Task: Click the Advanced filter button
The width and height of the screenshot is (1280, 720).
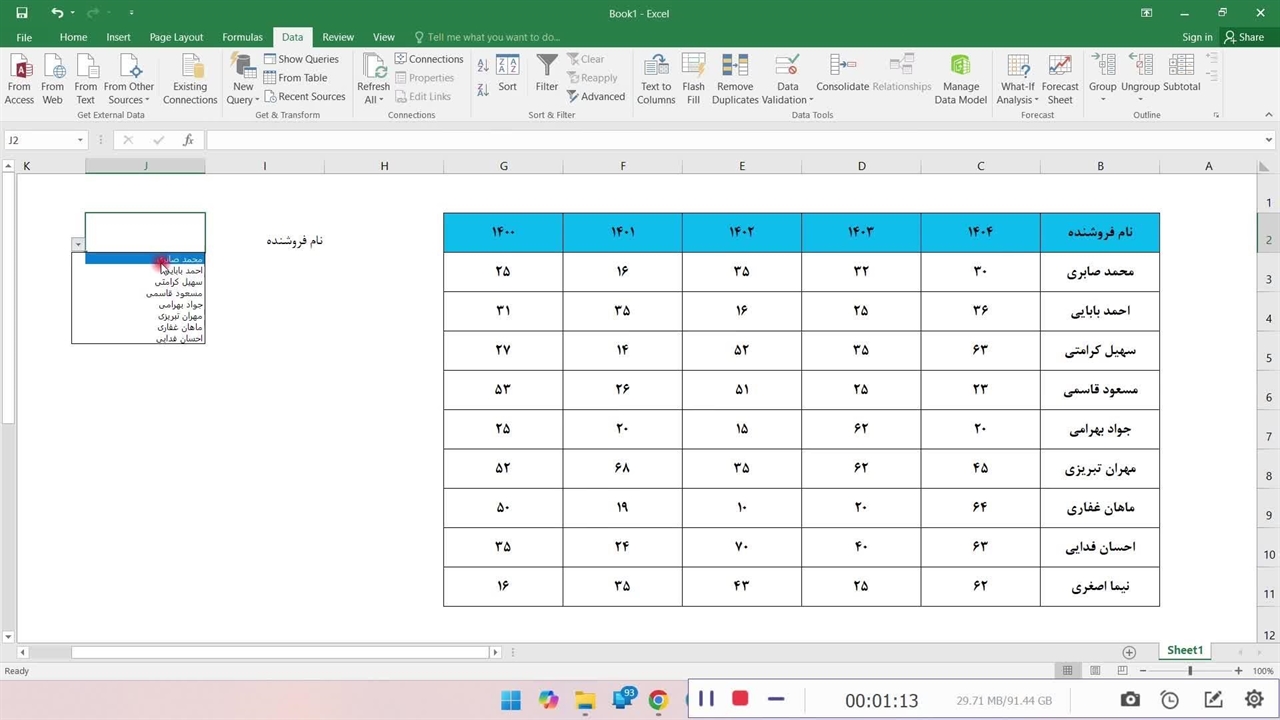Action: (x=596, y=97)
